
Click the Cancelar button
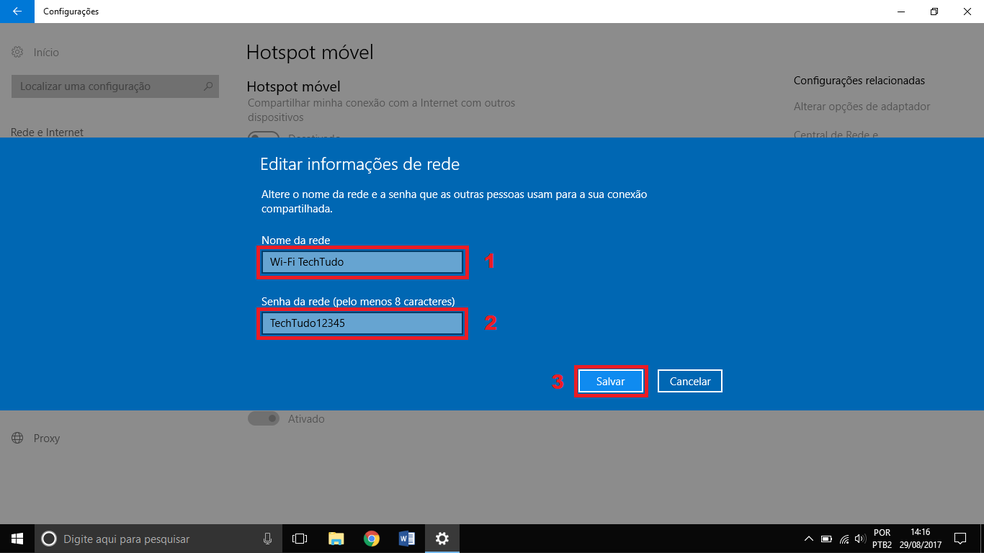(x=690, y=381)
